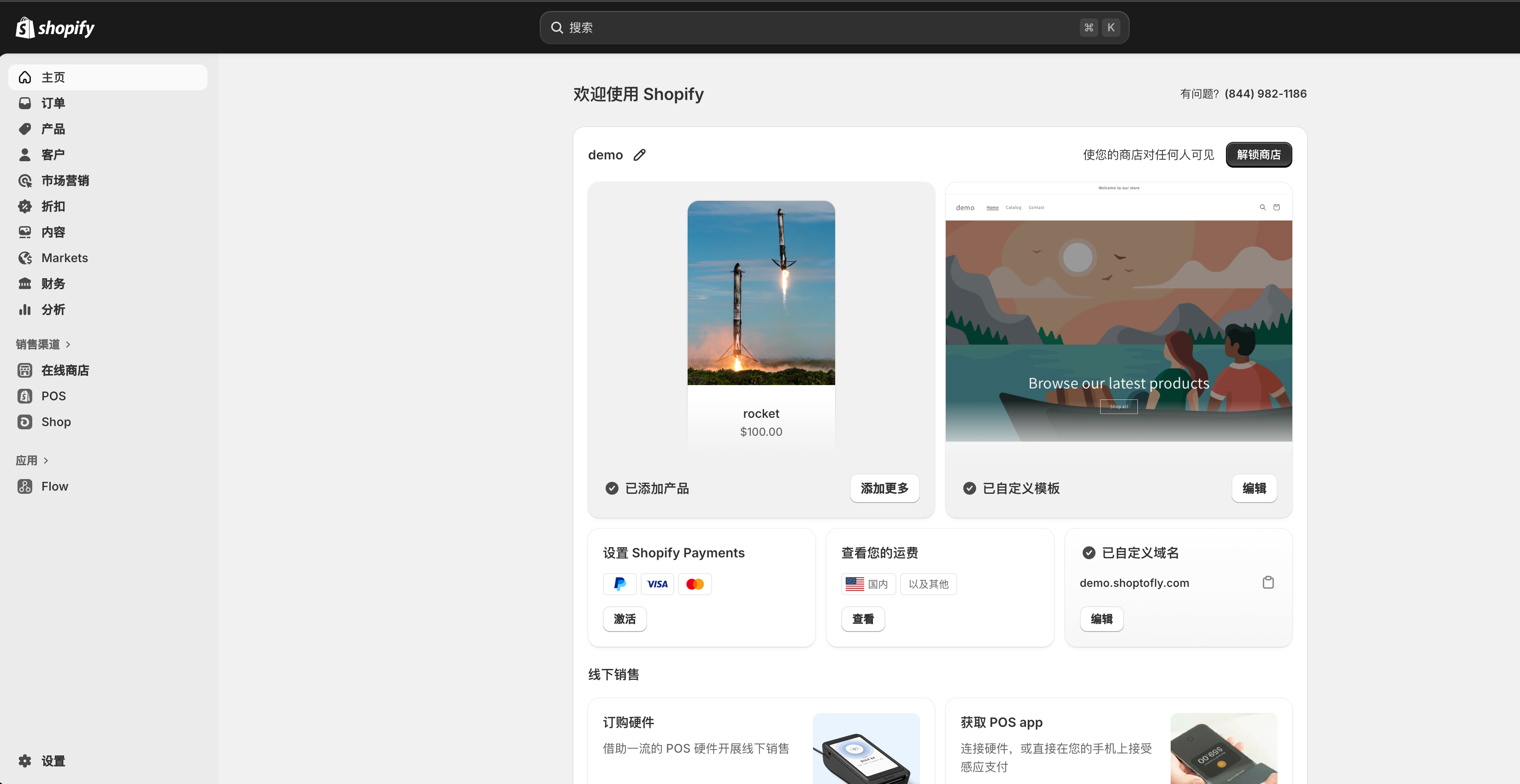Click the demo.shoptofly.com domain text

pyautogui.click(x=1134, y=583)
